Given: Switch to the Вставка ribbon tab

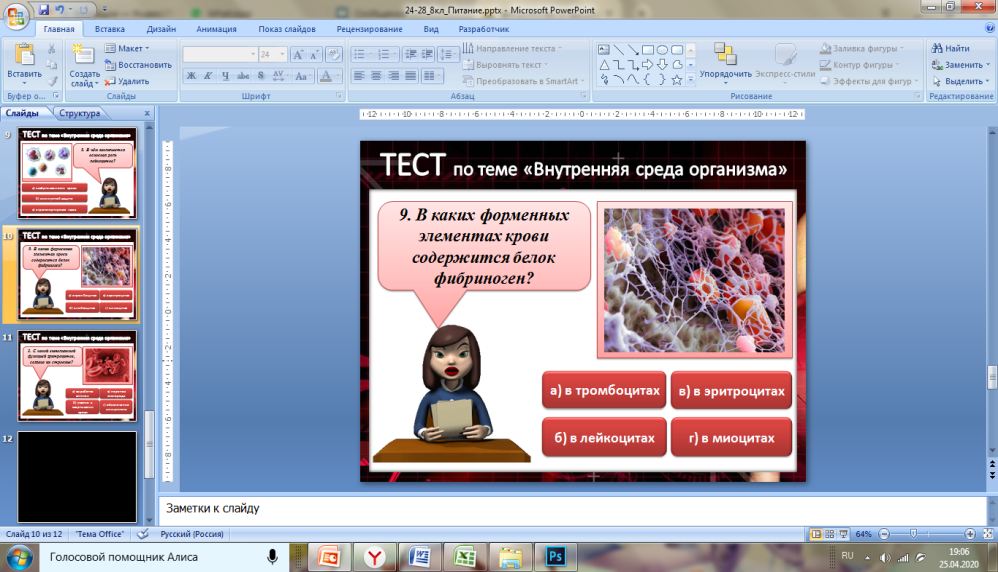Looking at the screenshot, I should [x=110, y=30].
